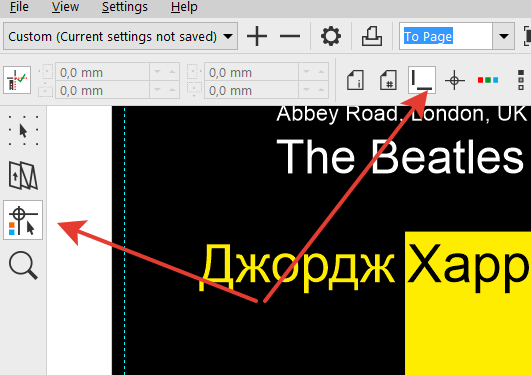Open the To Page zoom dropdown arrow

504,36
